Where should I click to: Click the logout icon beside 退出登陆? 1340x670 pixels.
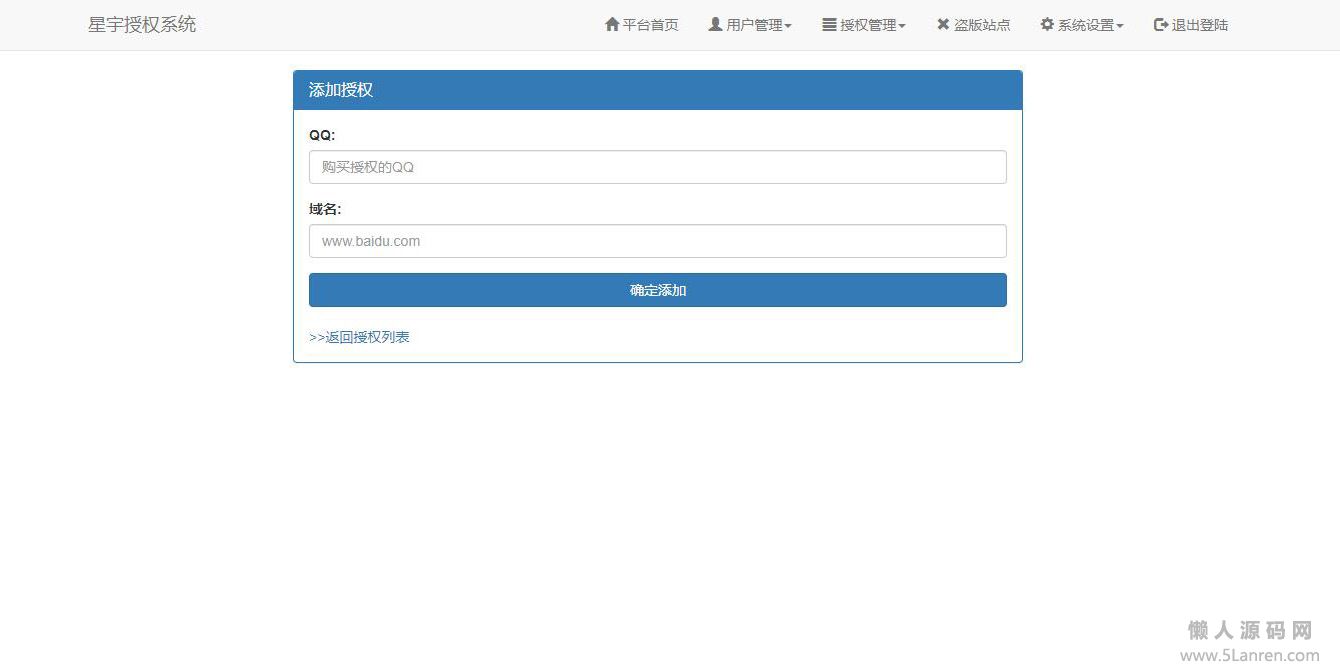[1161, 25]
